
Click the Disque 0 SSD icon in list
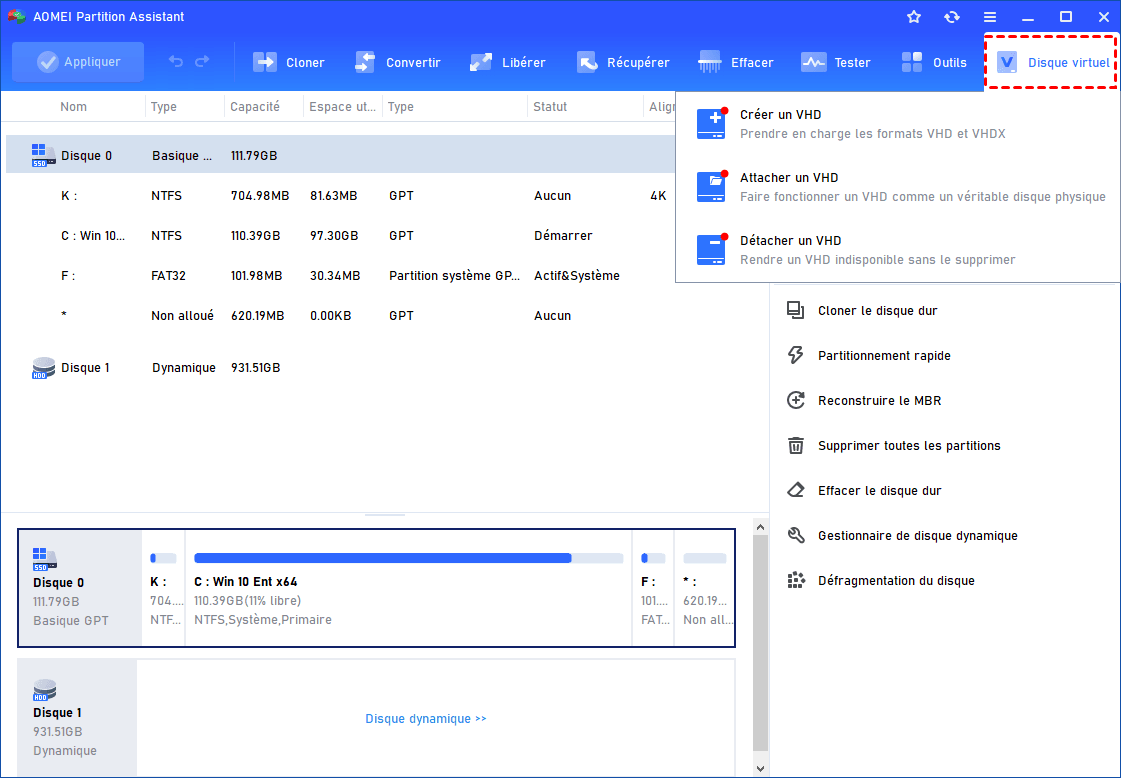tap(42, 155)
